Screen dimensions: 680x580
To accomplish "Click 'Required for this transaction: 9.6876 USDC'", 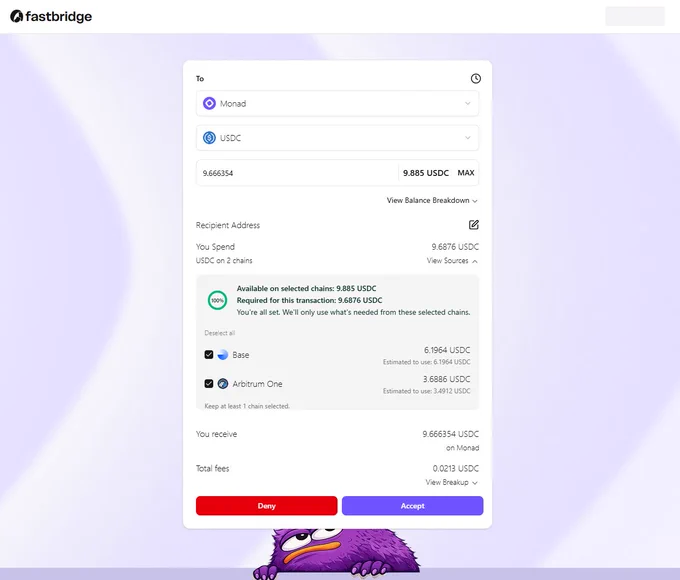I will [x=309, y=300].
